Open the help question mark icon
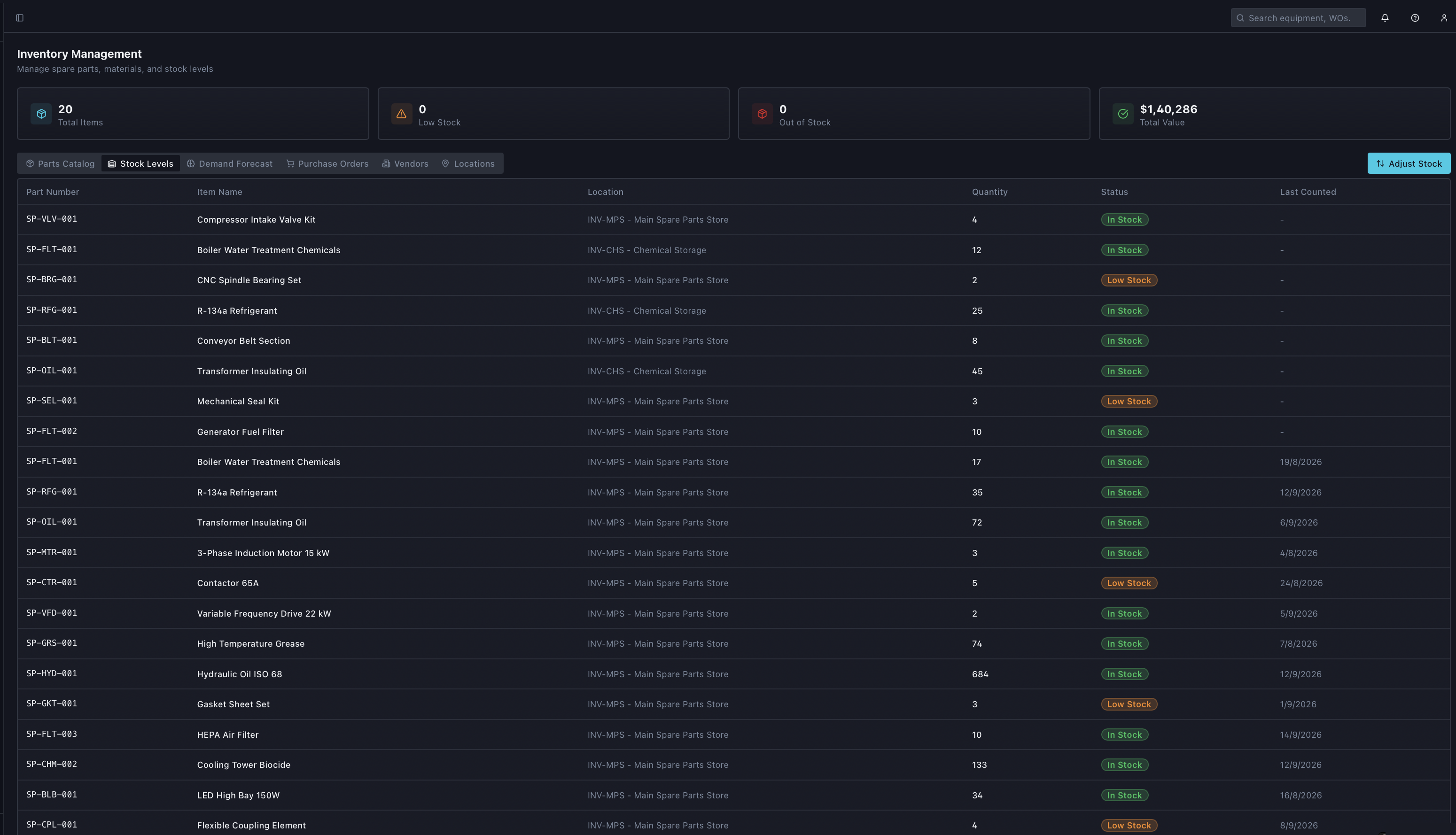This screenshot has height=835, width=1456. pyautogui.click(x=1415, y=18)
